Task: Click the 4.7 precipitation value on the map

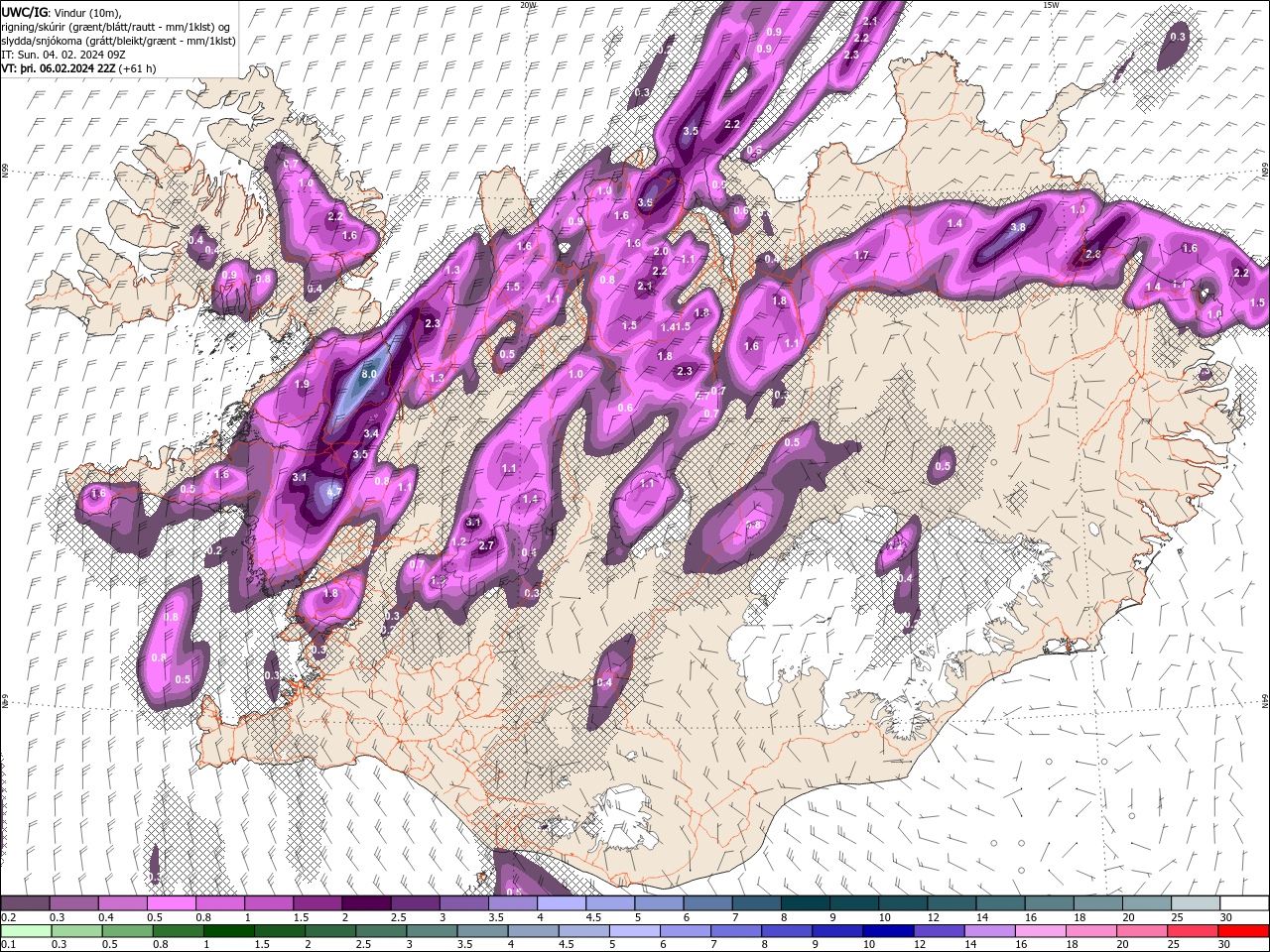Action: coord(334,491)
